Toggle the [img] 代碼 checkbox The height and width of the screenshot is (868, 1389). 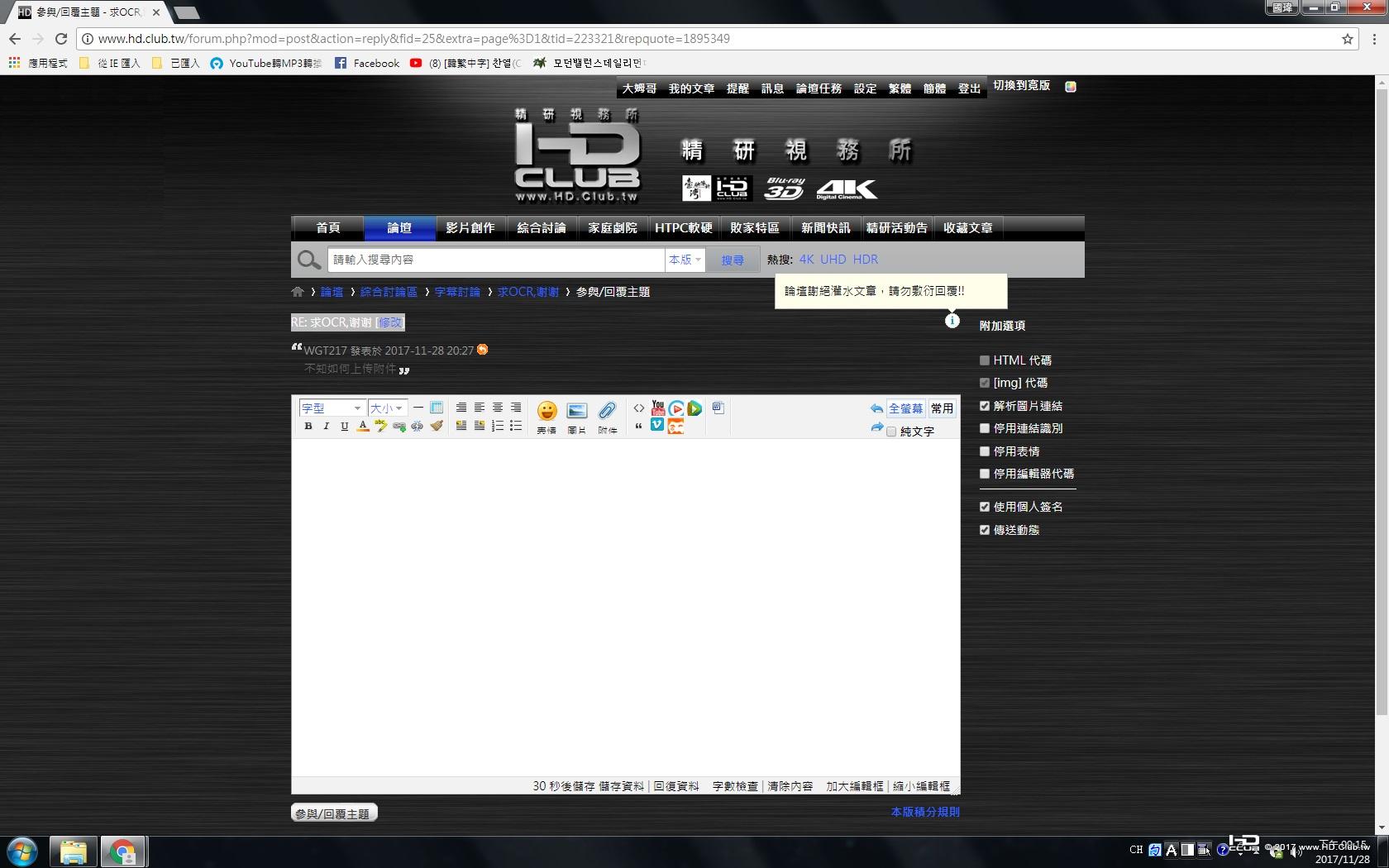[985, 383]
